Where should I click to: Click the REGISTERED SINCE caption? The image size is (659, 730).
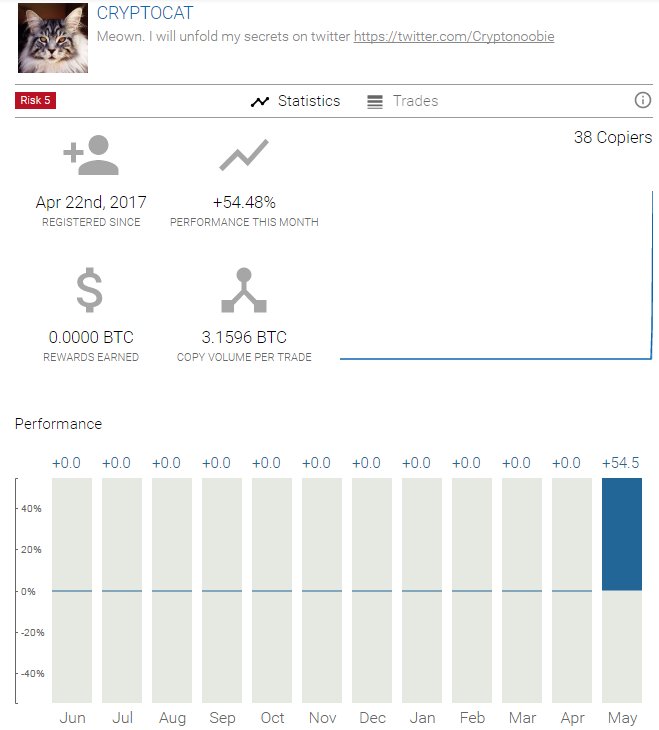click(x=91, y=222)
